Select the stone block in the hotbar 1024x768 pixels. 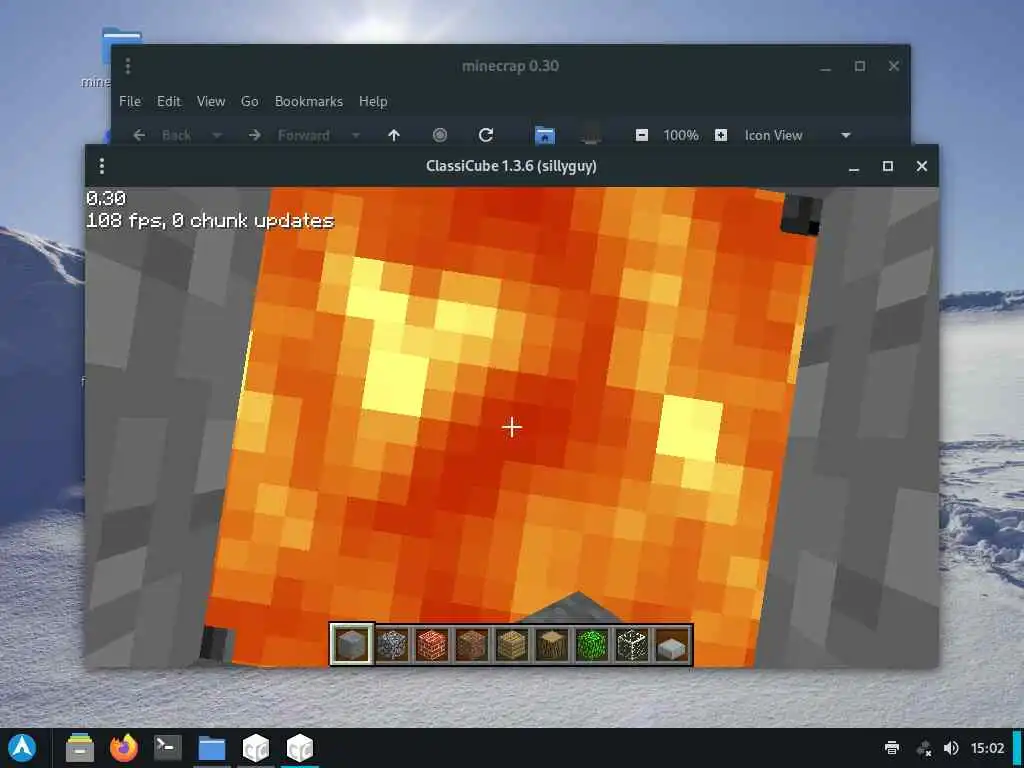click(x=351, y=644)
